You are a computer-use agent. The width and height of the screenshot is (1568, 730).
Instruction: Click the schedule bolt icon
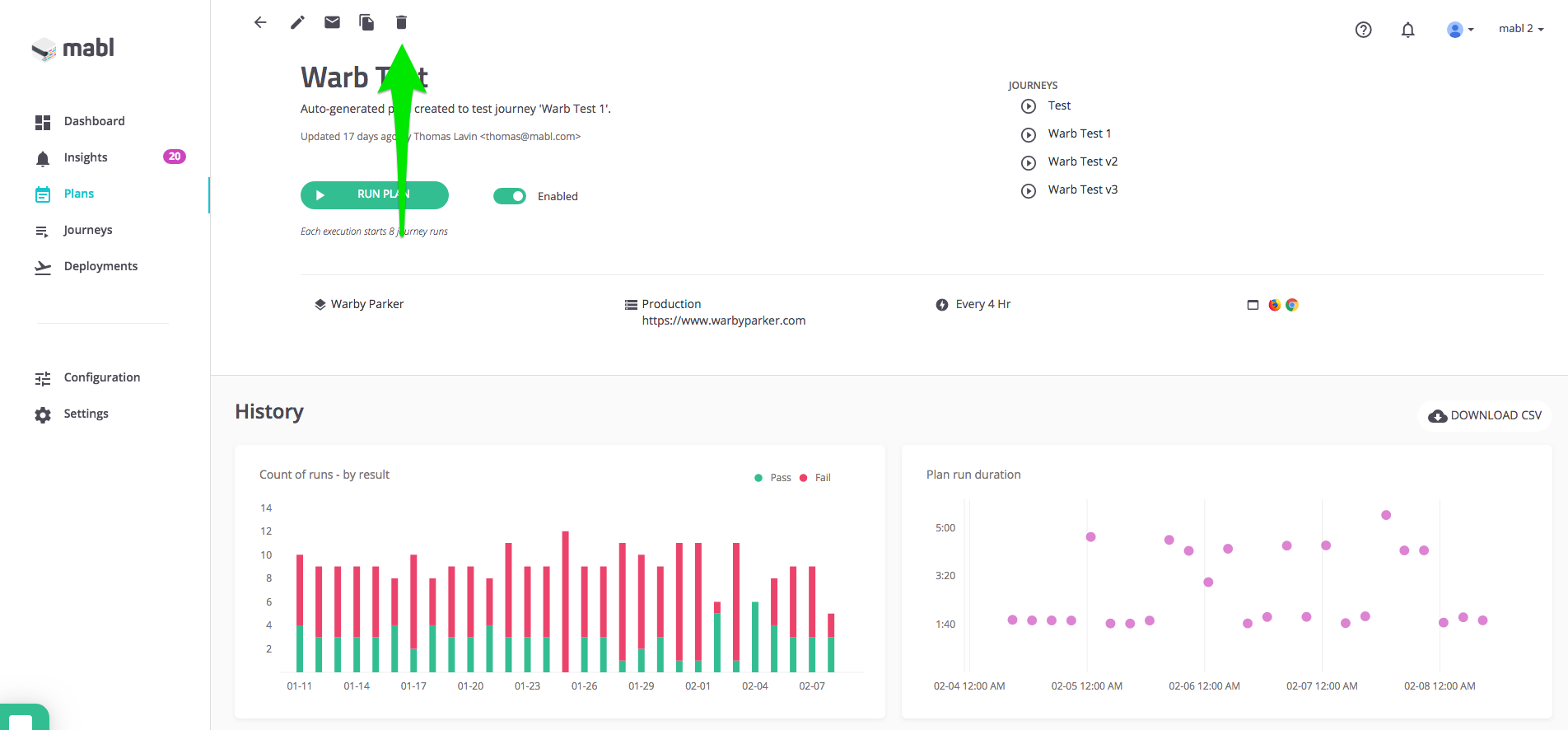[x=942, y=305]
